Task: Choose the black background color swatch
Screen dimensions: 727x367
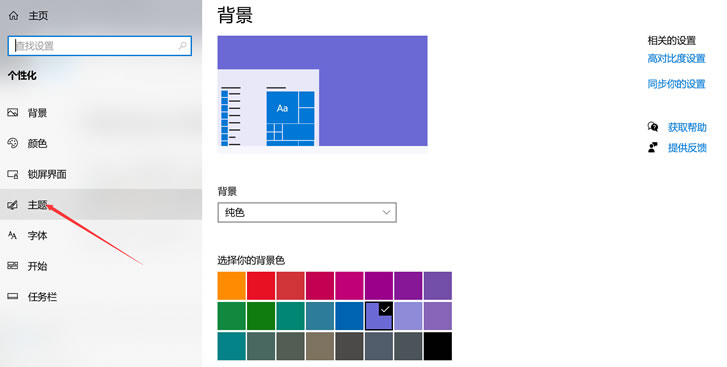Action: tap(438, 346)
